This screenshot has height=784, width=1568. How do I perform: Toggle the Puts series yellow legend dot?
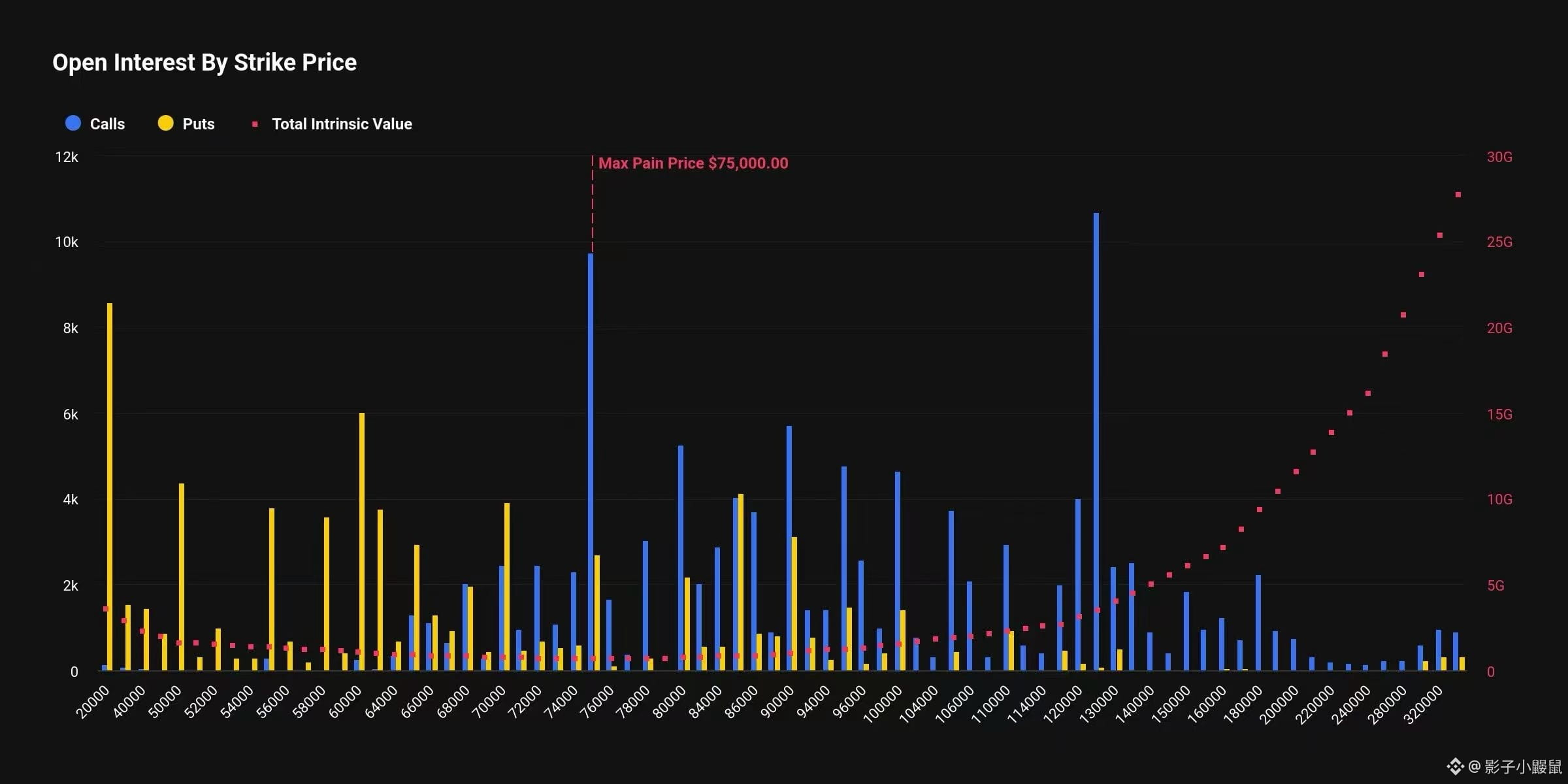165,123
